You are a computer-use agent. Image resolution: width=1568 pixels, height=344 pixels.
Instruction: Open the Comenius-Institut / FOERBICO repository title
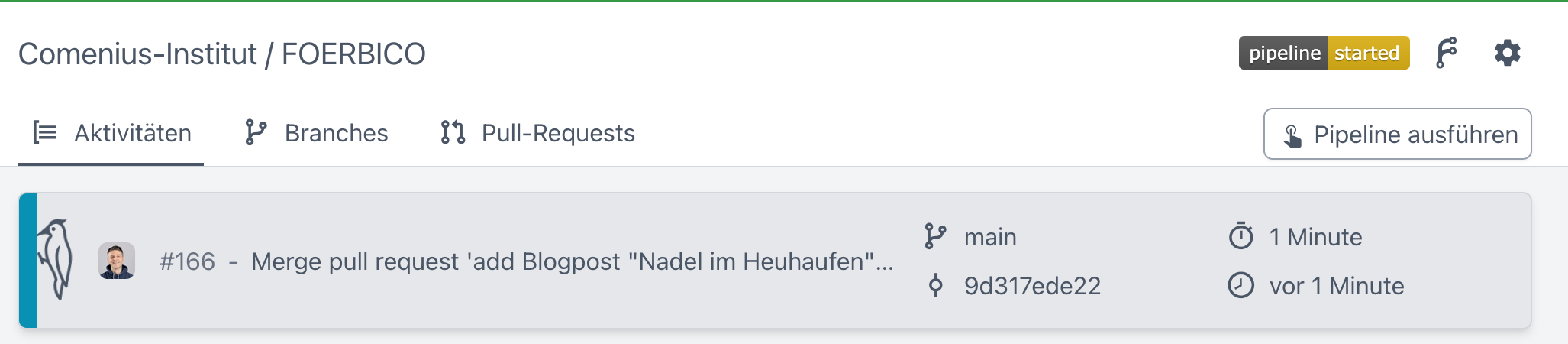(222, 54)
